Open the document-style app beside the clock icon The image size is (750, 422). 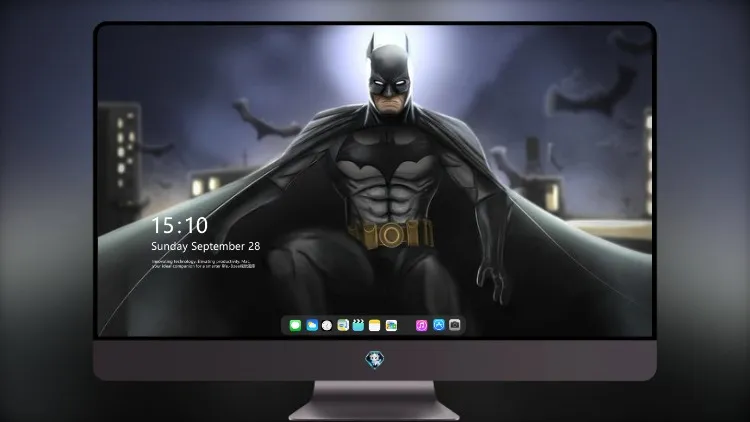[x=343, y=325]
